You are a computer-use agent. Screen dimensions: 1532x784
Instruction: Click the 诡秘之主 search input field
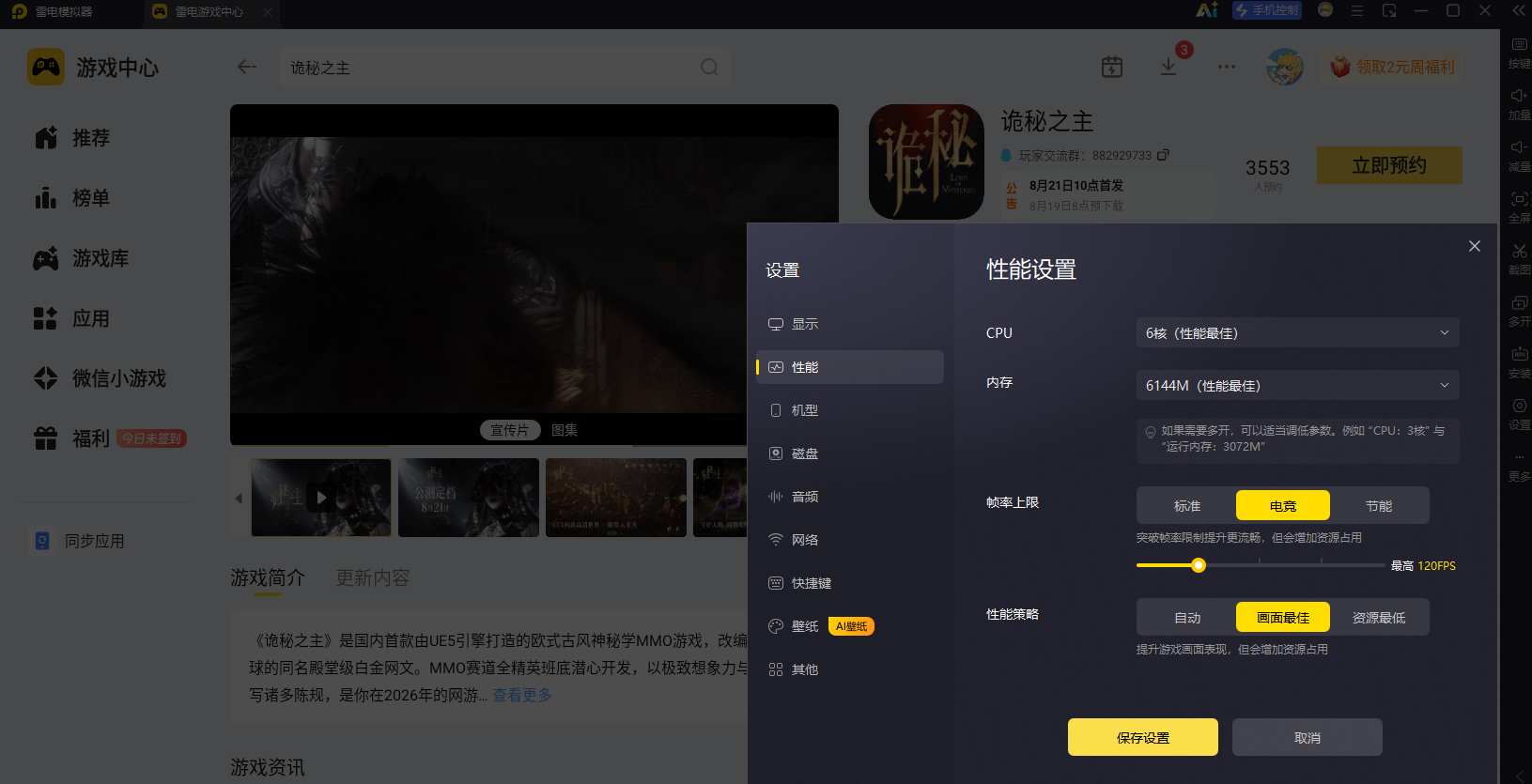pos(504,68)
